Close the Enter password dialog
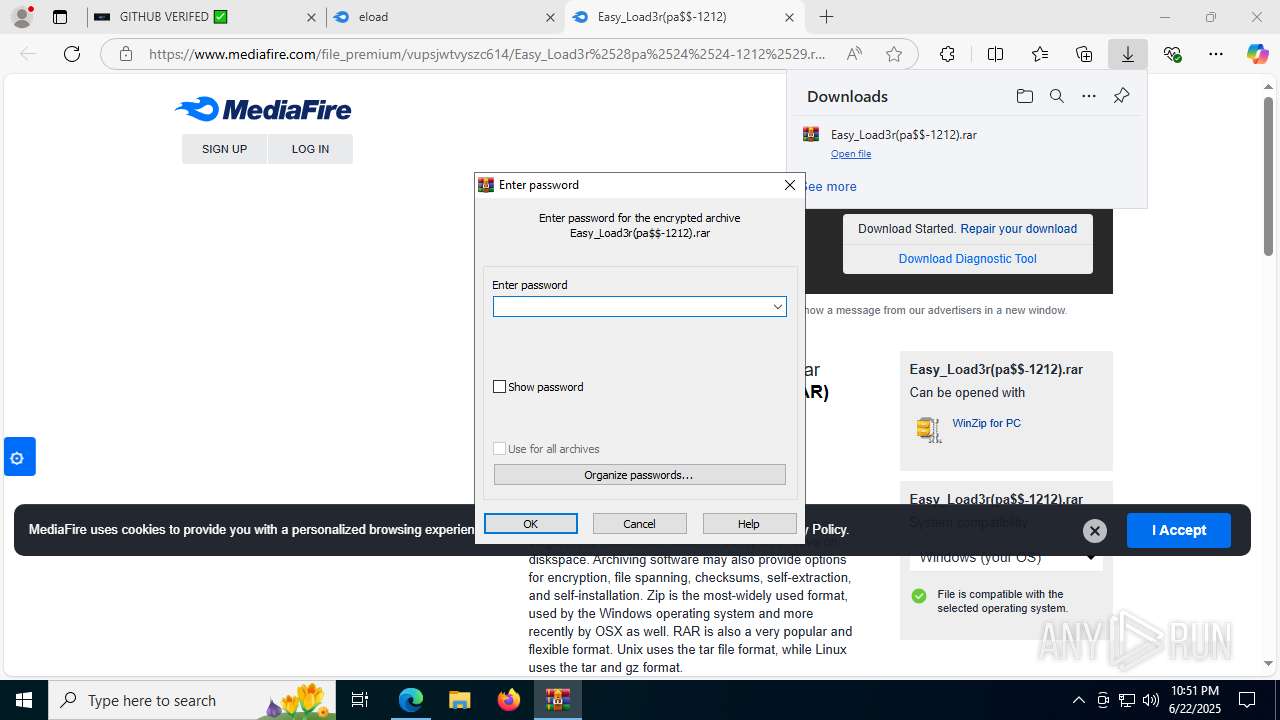Image resolution: width=1280 pixels, height=720 pixels. point(790,185)
